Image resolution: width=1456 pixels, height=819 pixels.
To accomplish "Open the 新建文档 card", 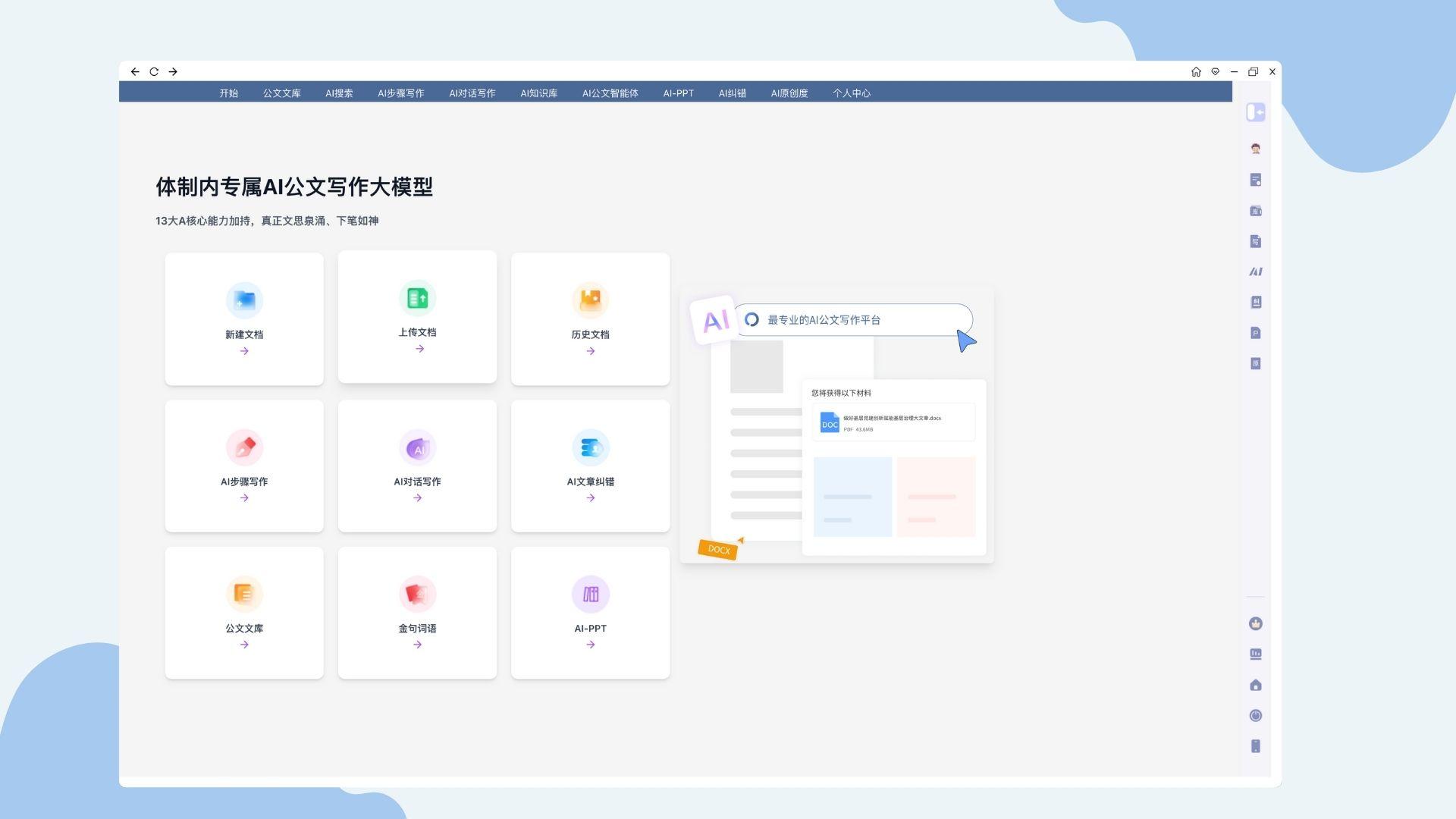I will coord(244,318).
